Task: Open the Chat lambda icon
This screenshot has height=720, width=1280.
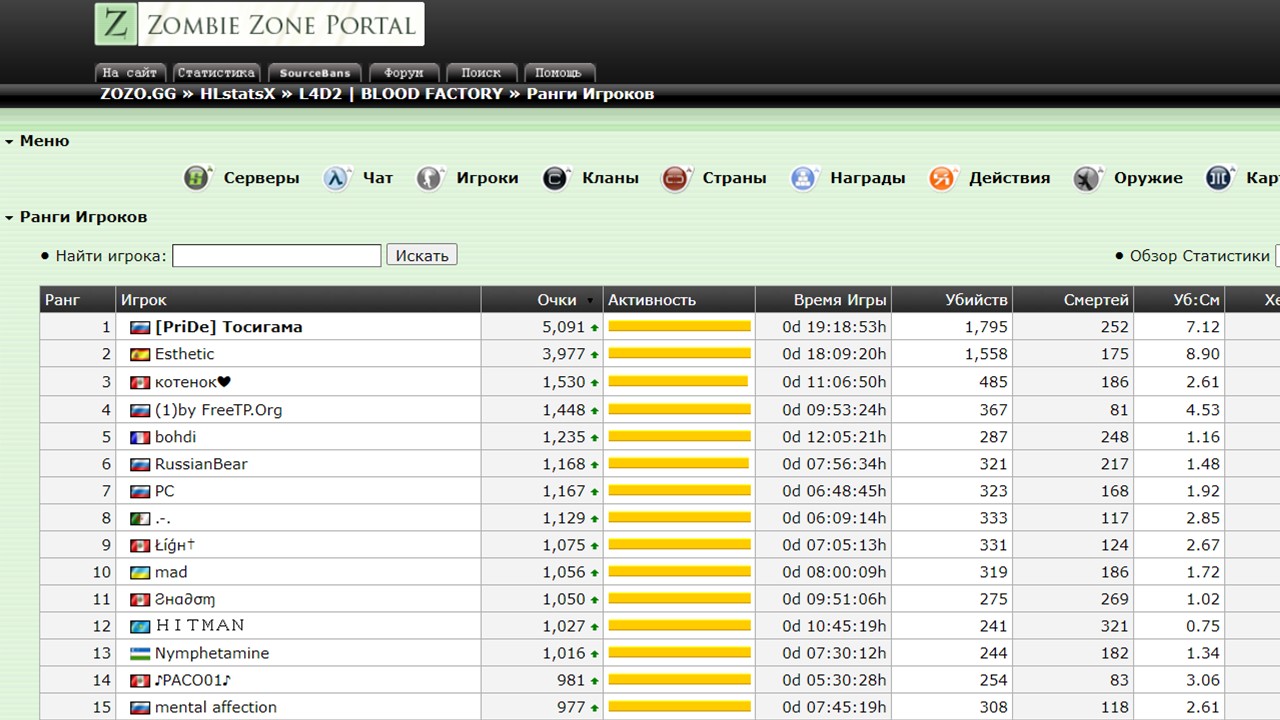Action: (337, 178)
